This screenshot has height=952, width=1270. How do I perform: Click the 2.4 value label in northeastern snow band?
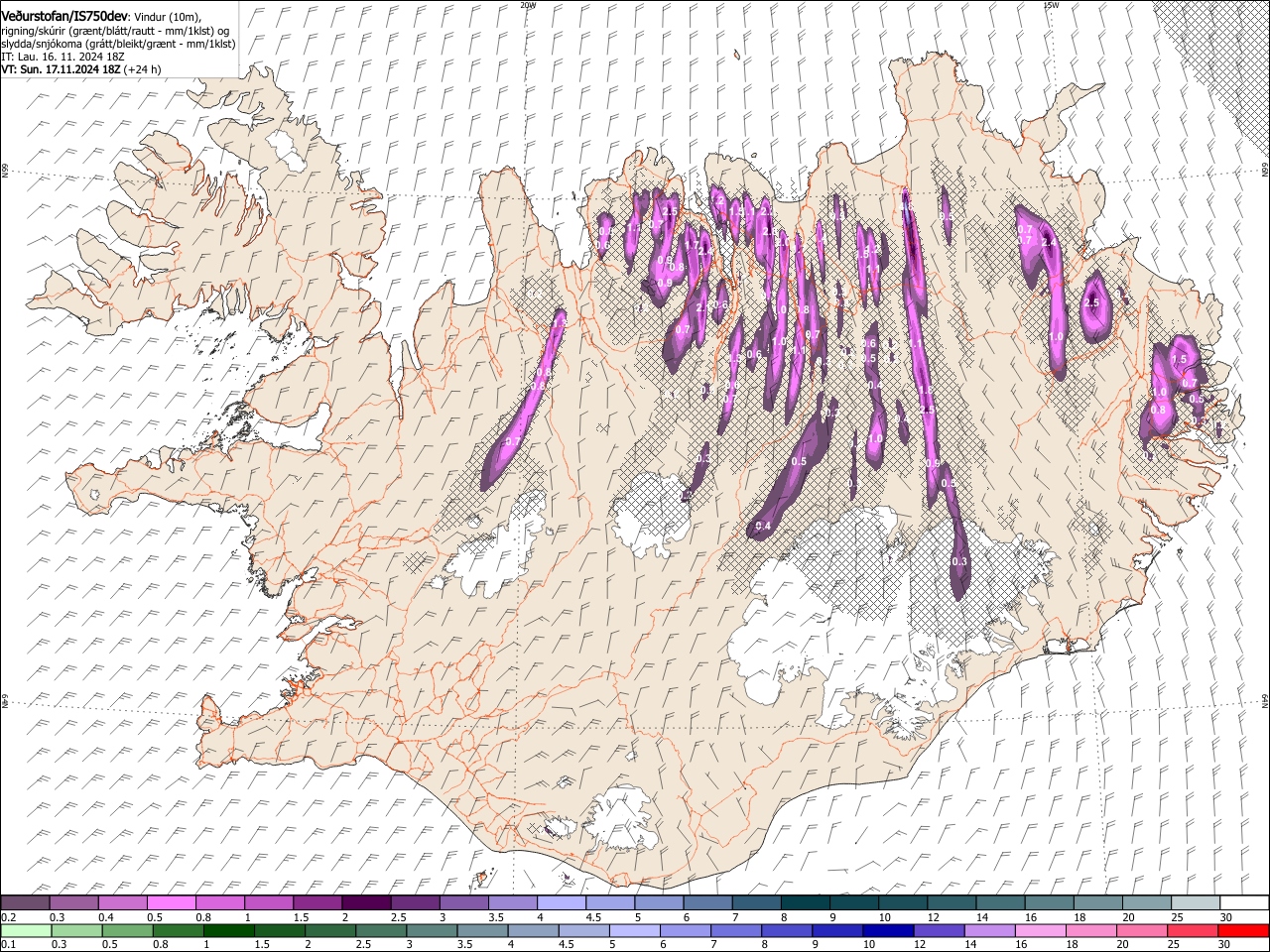(1048, 242)
